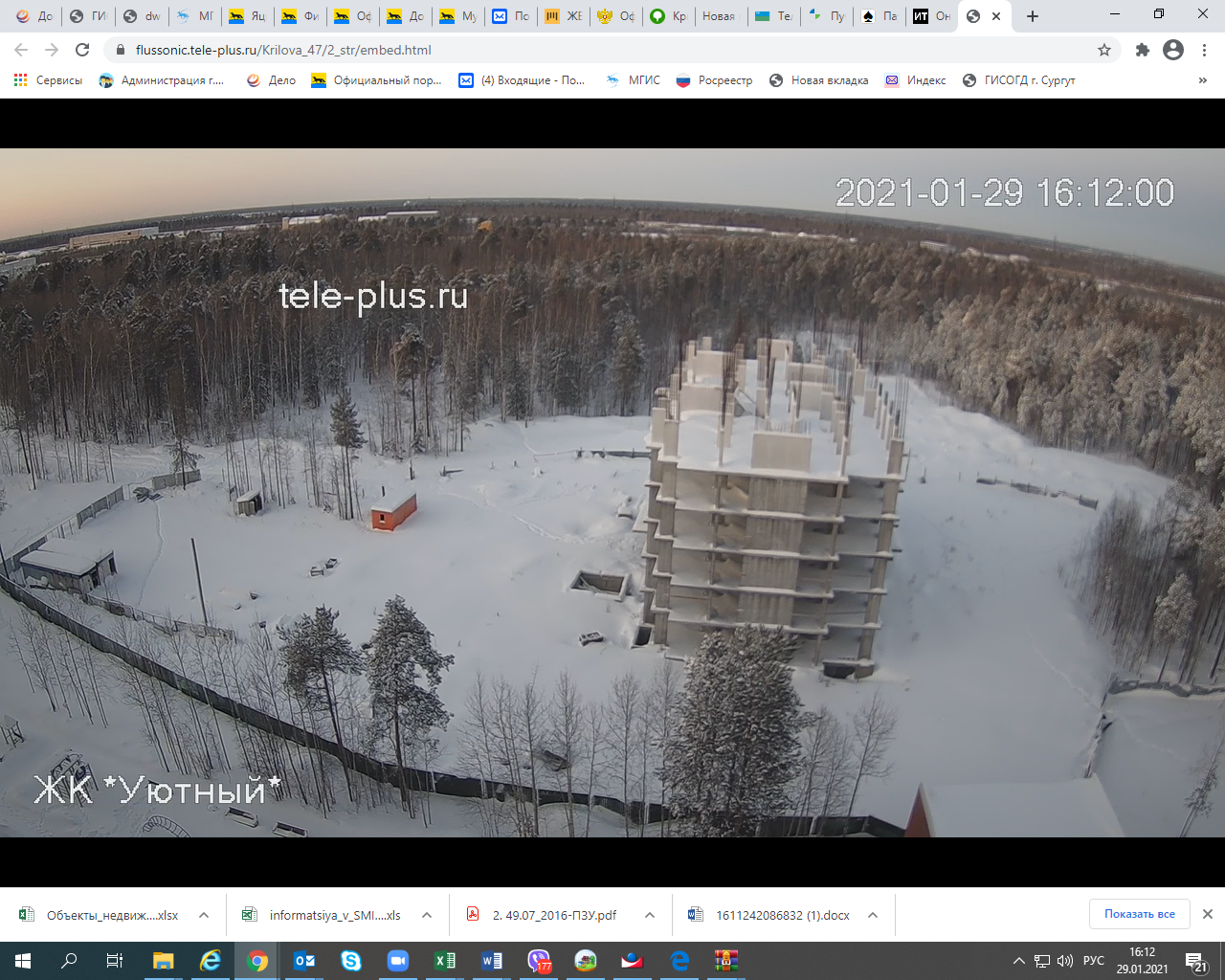Switch to the Новая tab
Viewport: 1225px width, 980px height.
point(719,16)
